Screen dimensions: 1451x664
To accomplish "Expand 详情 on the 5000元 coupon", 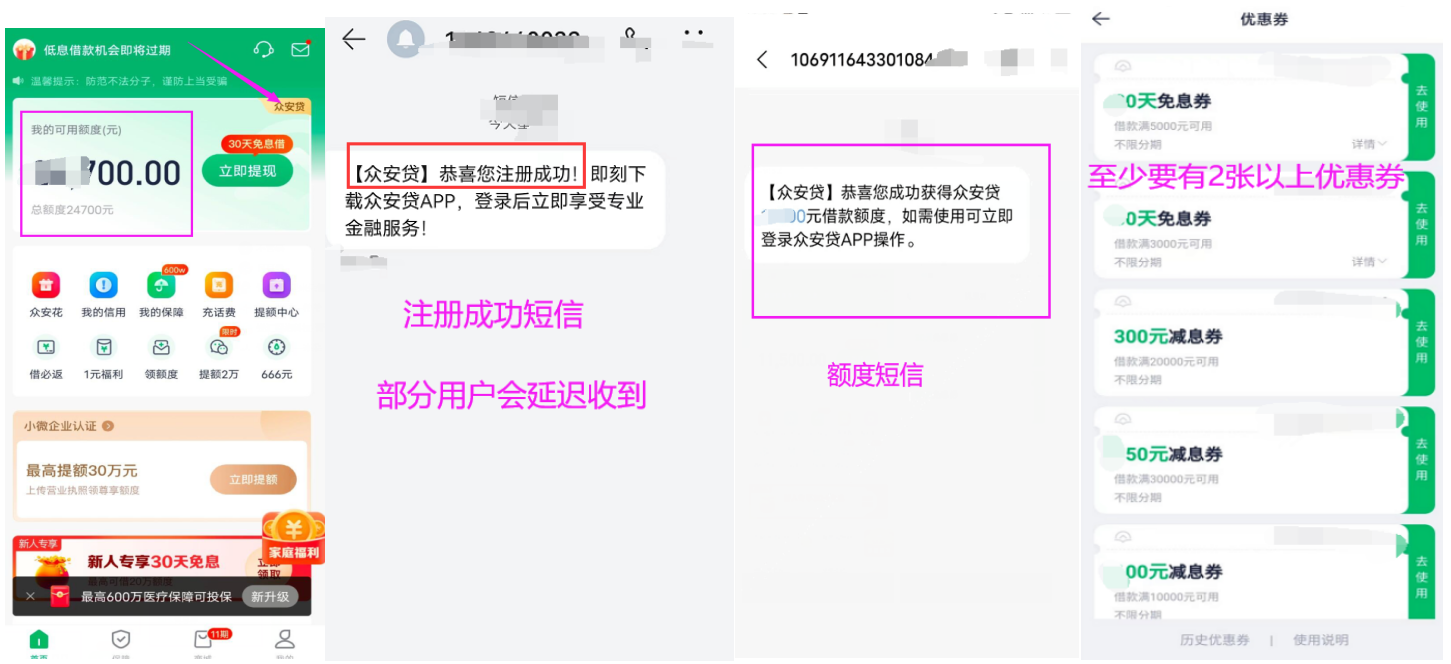I will pos(1369,144).
